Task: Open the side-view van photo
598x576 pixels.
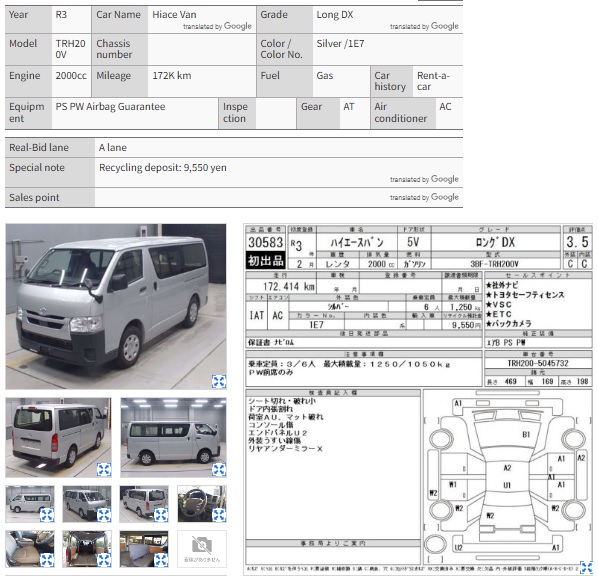Action: [x=174, y=437]
